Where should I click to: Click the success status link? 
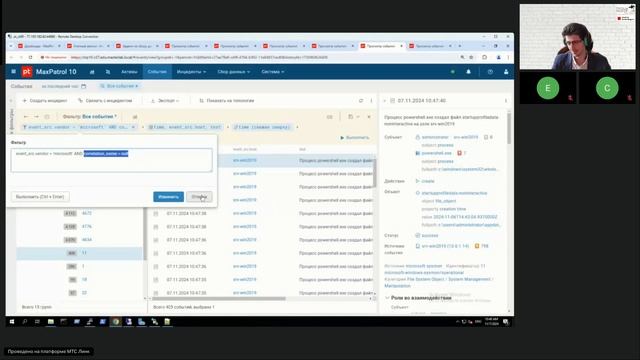(430, 236)
